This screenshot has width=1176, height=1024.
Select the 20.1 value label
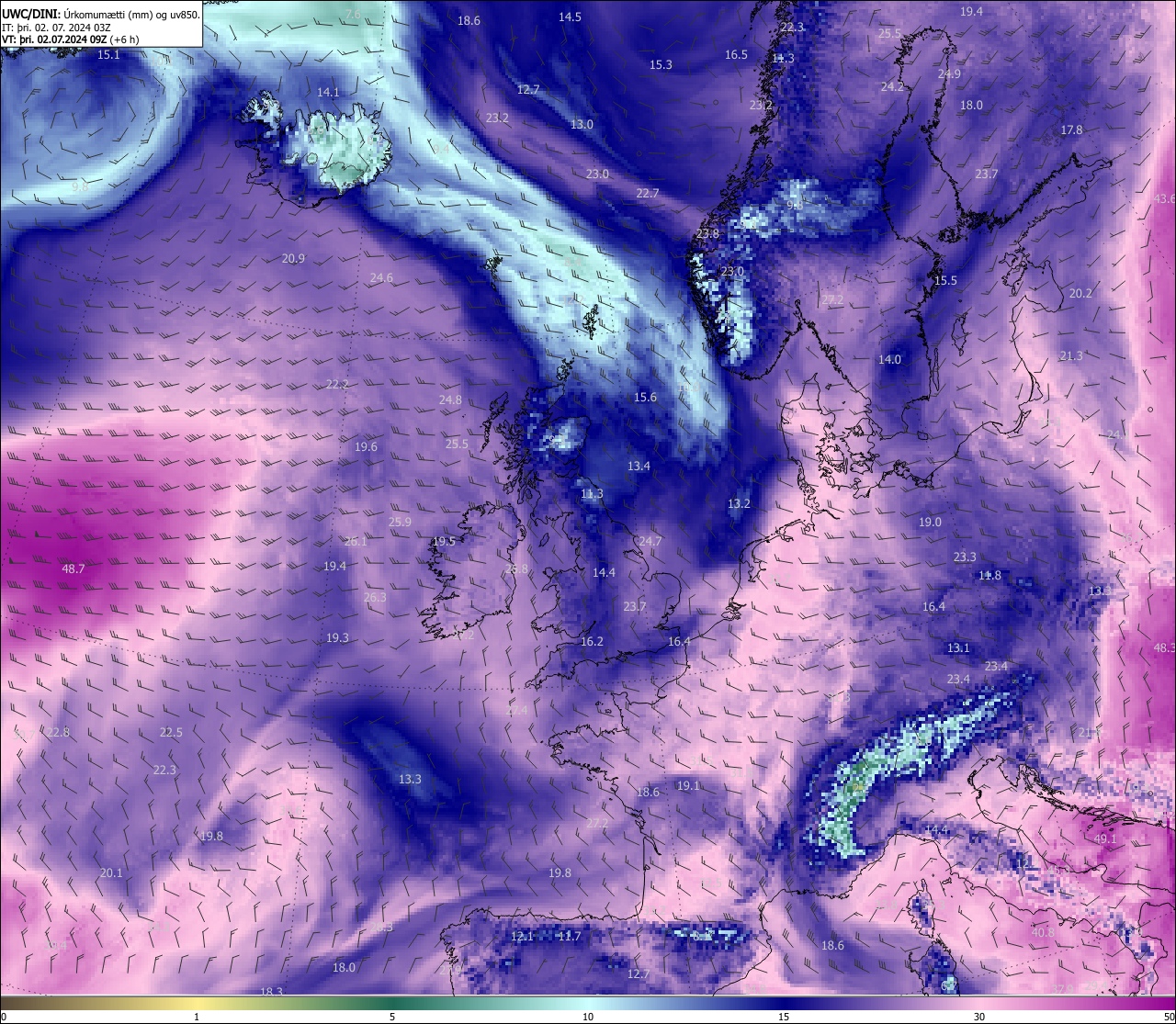pos(111,872)
